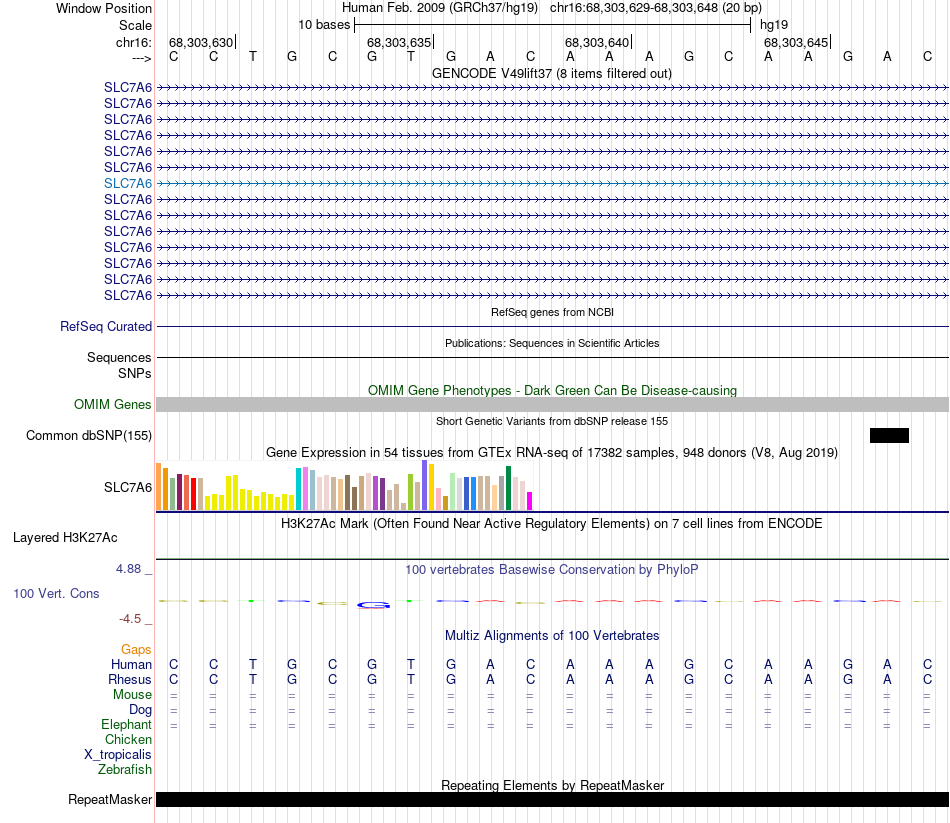
Task: Click the SLC7A6 label beside the GTEx bar chart
Action: click(128, 487)
